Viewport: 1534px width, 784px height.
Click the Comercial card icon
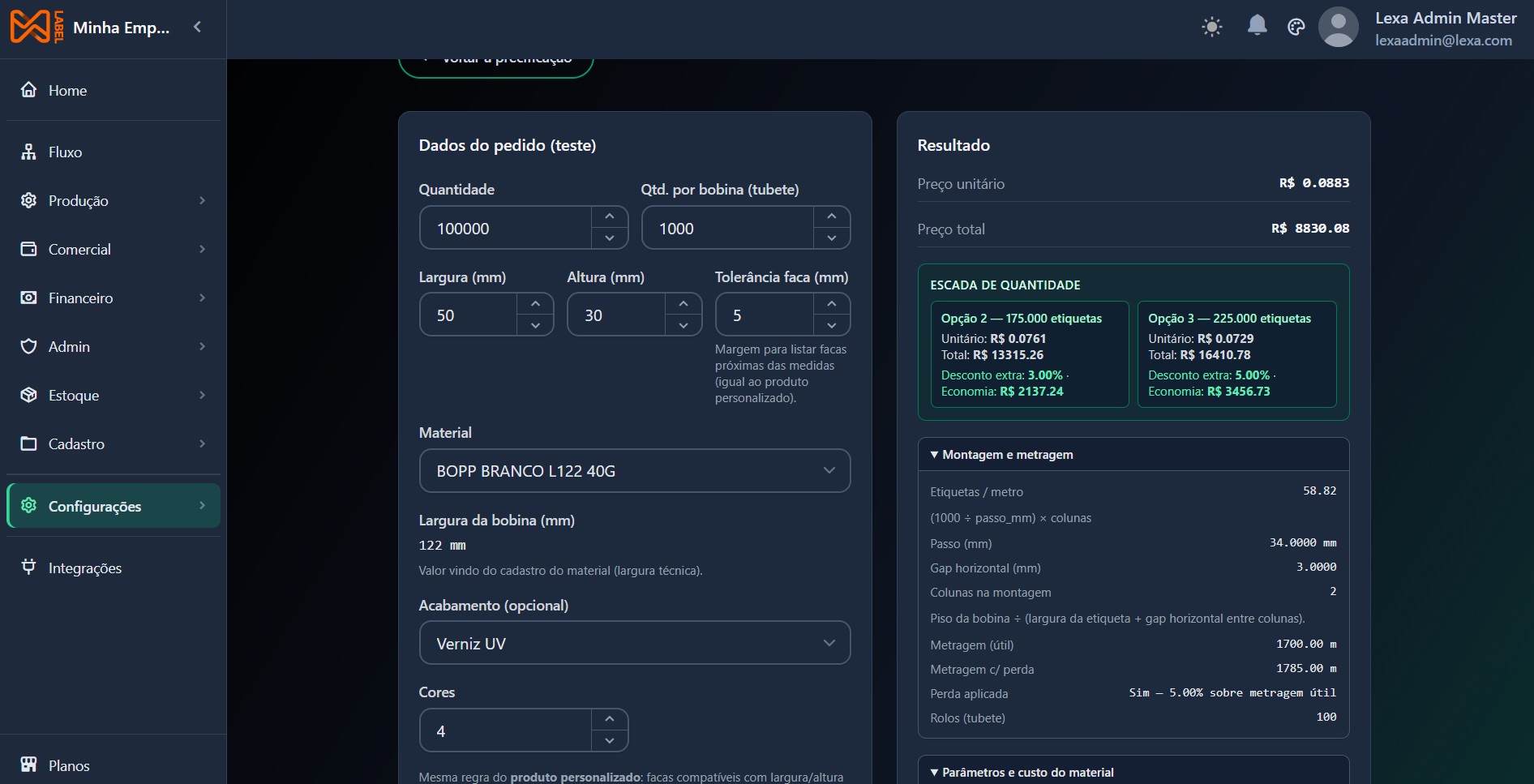[28, 249]
